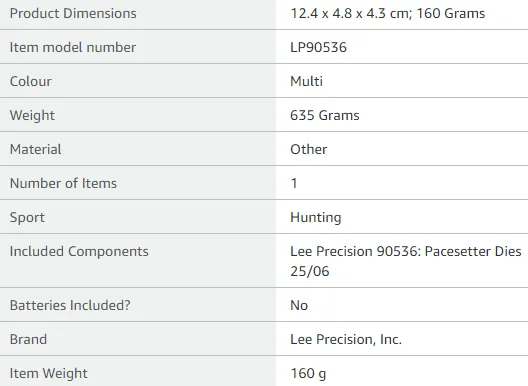Click the Hunting sport value

click(x=316, y=217)
